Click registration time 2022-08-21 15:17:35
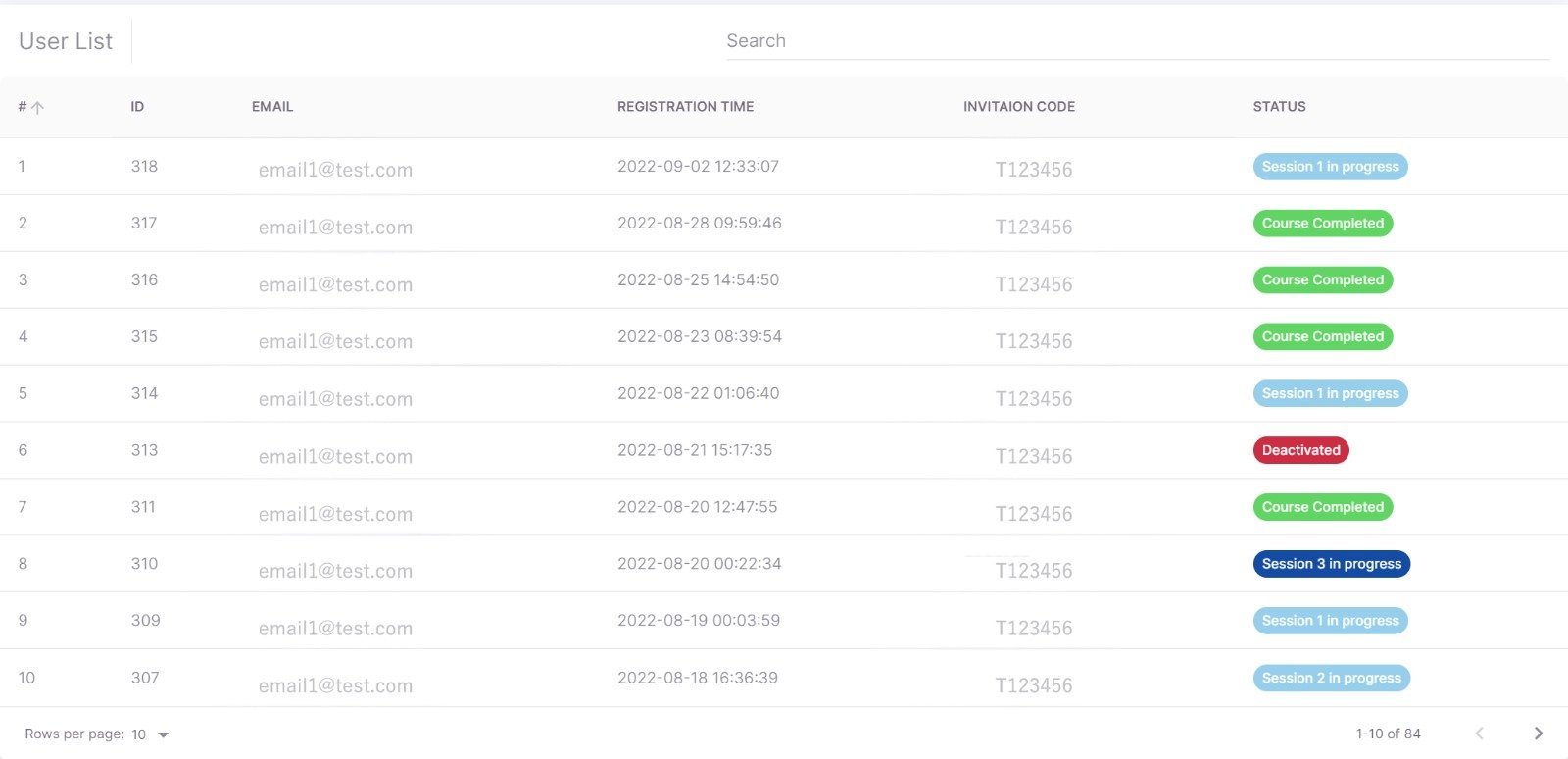1568x759 pixels. pyautogui.click(x=695, y=450)
